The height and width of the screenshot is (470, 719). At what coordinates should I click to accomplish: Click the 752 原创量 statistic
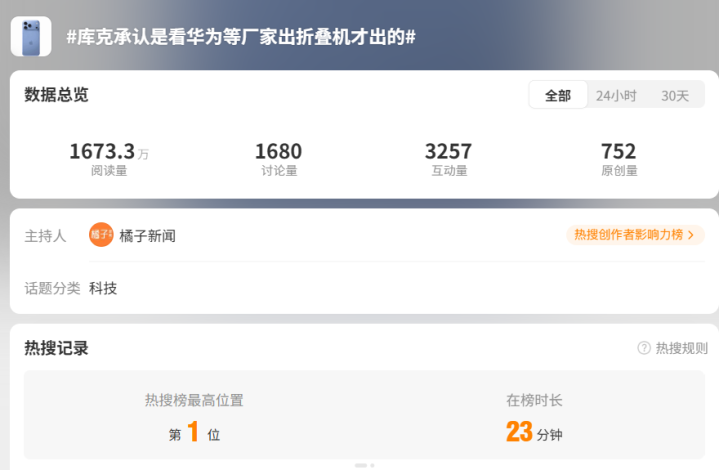[x=619, y=159]
